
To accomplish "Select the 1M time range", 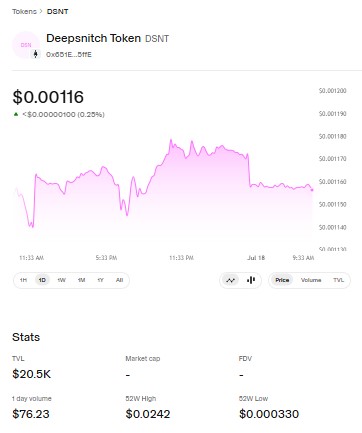I will coord(81,280).
